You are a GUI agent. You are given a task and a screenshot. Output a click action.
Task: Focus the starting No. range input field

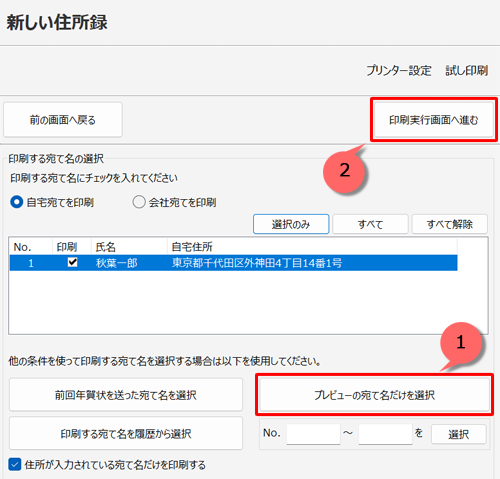(x=313, y=434)
